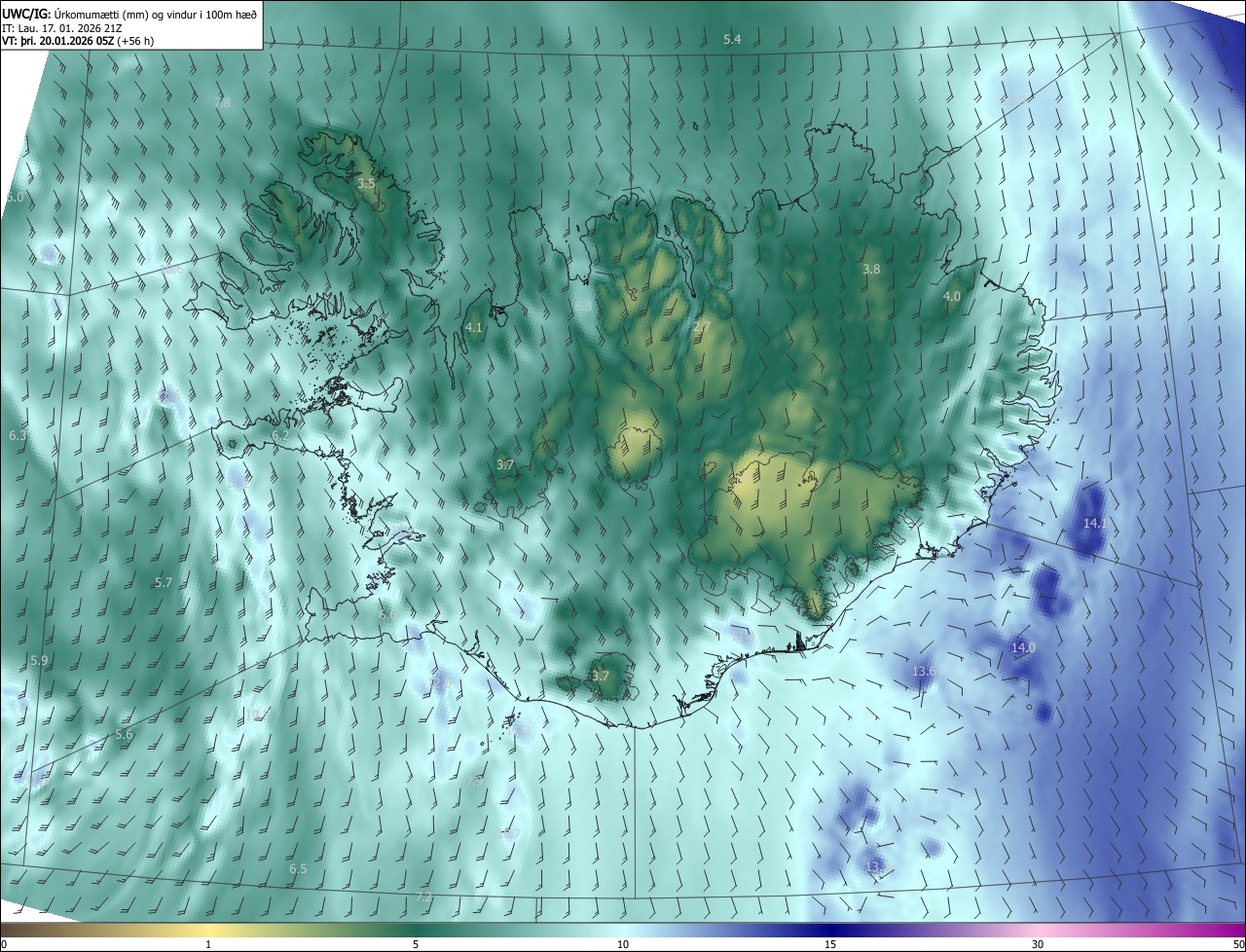The width and height of the screenshot is (1246, 952).
Task: Select the valid time 'VT: þri. 20.01.2026 05Z (+56 h)'
Action: 78,41
